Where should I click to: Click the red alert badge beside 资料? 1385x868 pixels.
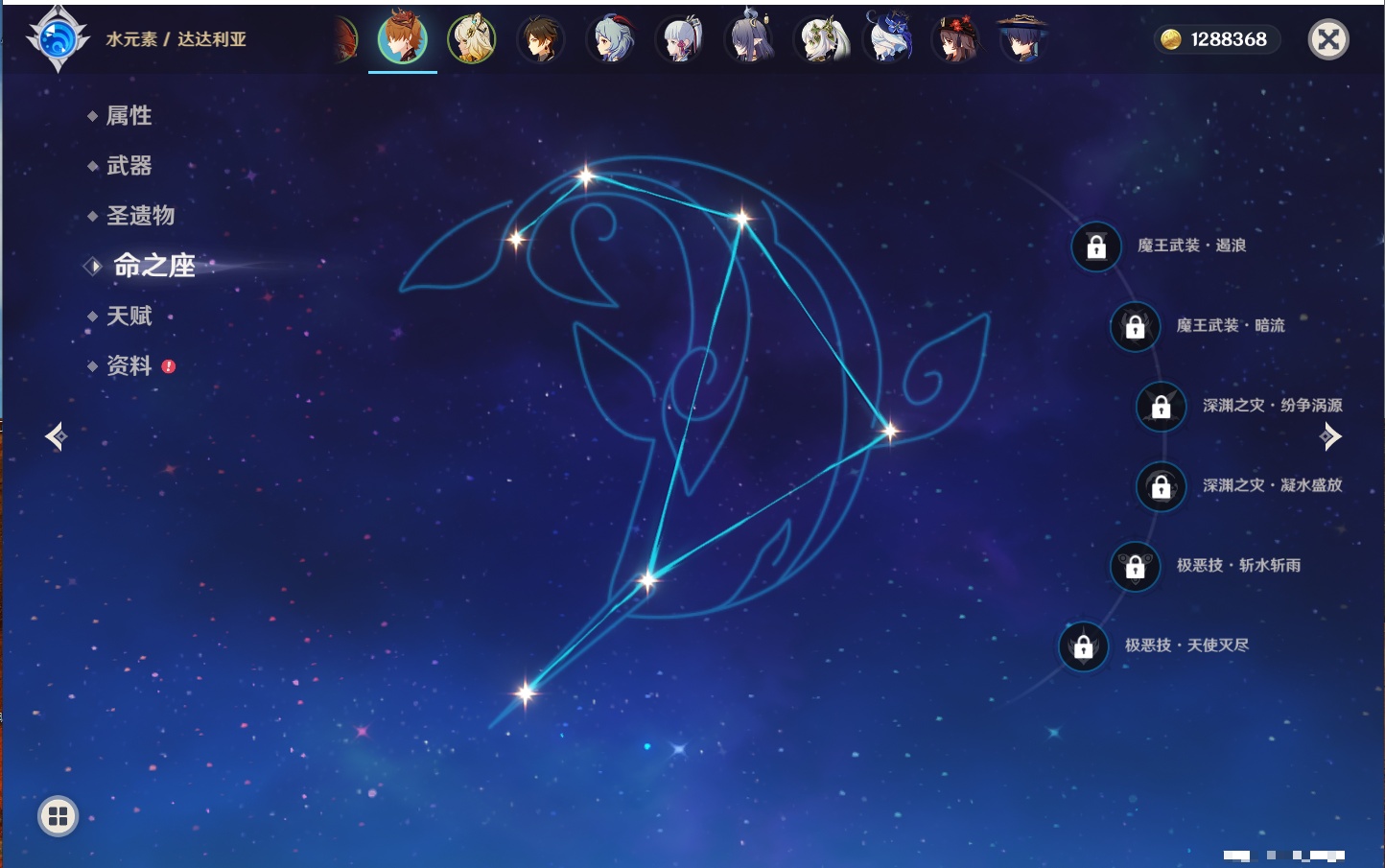pyautogui.click(x=169, y=366)
